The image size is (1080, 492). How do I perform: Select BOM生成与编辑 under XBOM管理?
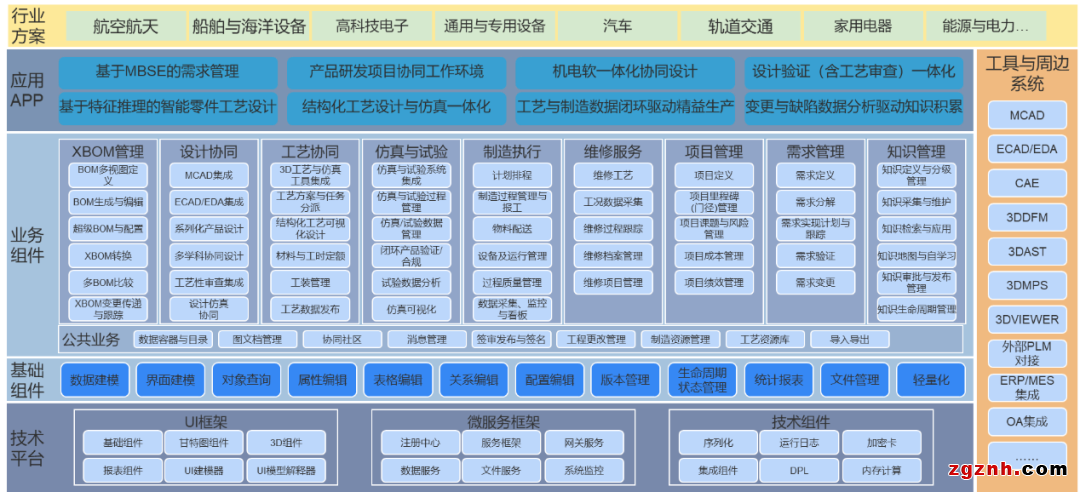(108, 202)
